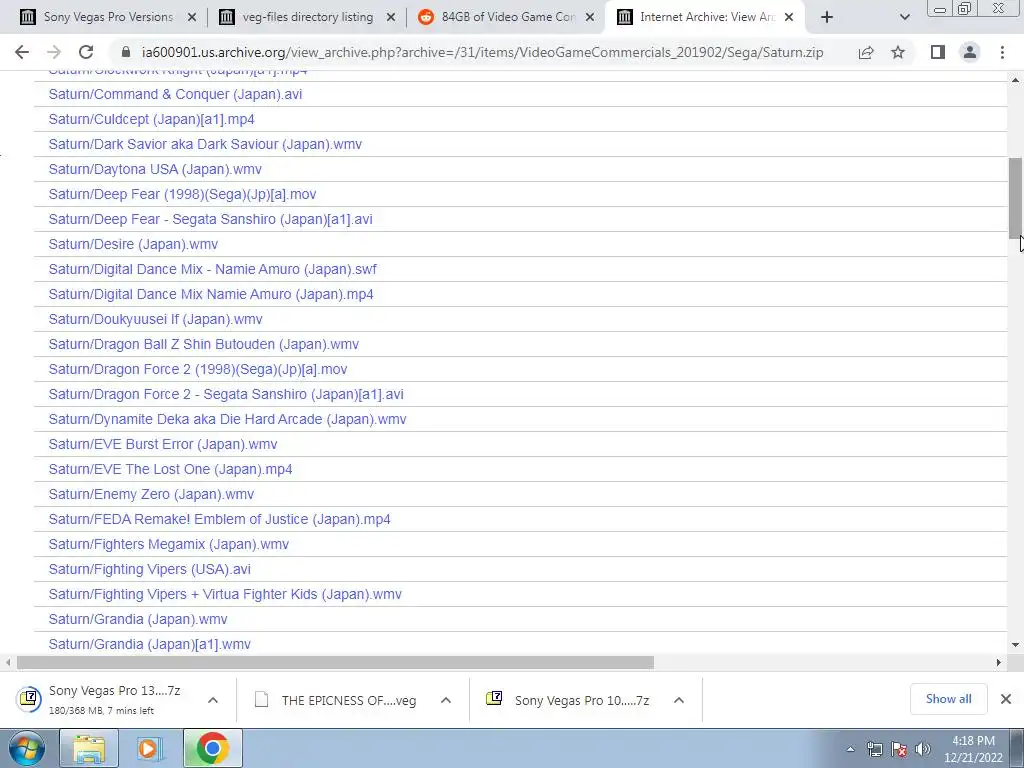Open Digital Dance Mix Namie Amuro .swf link
Image resolution: width=1024 pixels, height=768 pixels.
[x=212, y=269]
